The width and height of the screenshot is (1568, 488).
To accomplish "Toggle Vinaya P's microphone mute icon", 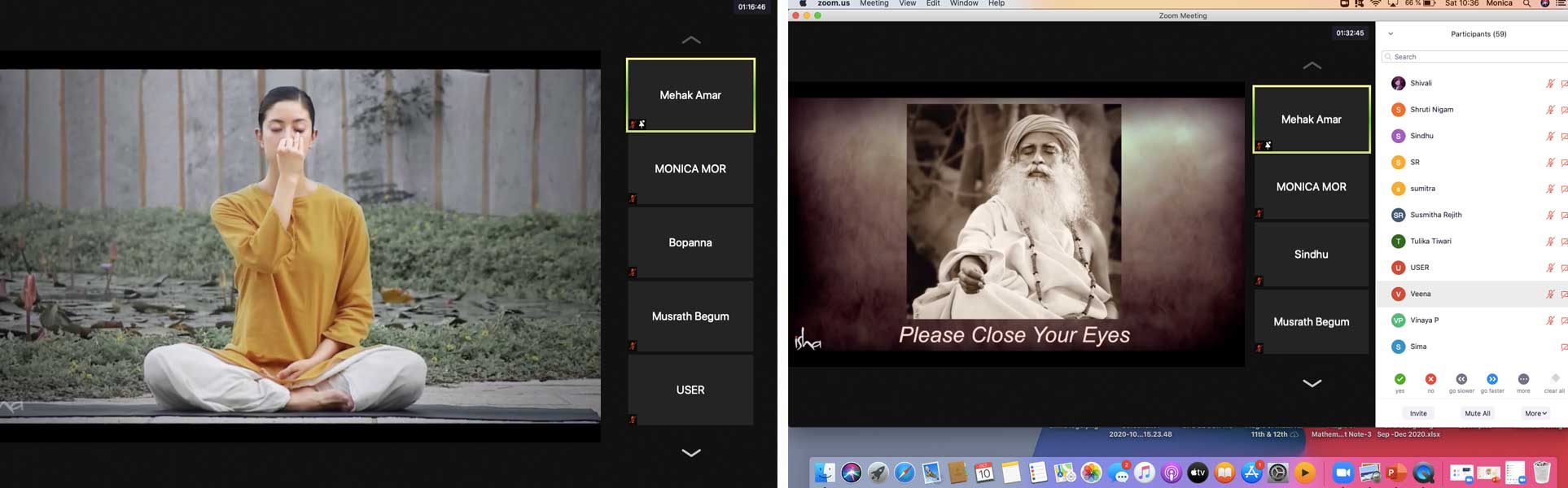I will [1550, 320].
